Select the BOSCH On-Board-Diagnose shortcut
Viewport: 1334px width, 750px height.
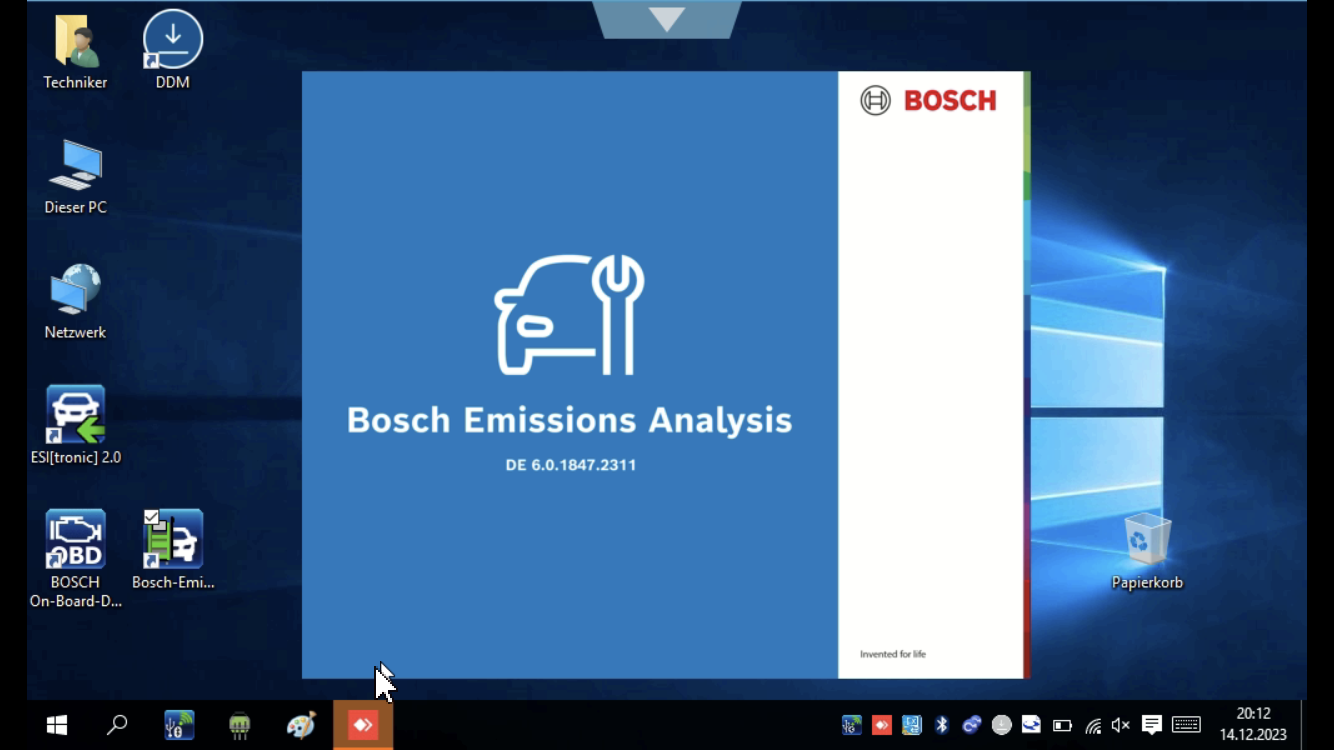(75, 559)
